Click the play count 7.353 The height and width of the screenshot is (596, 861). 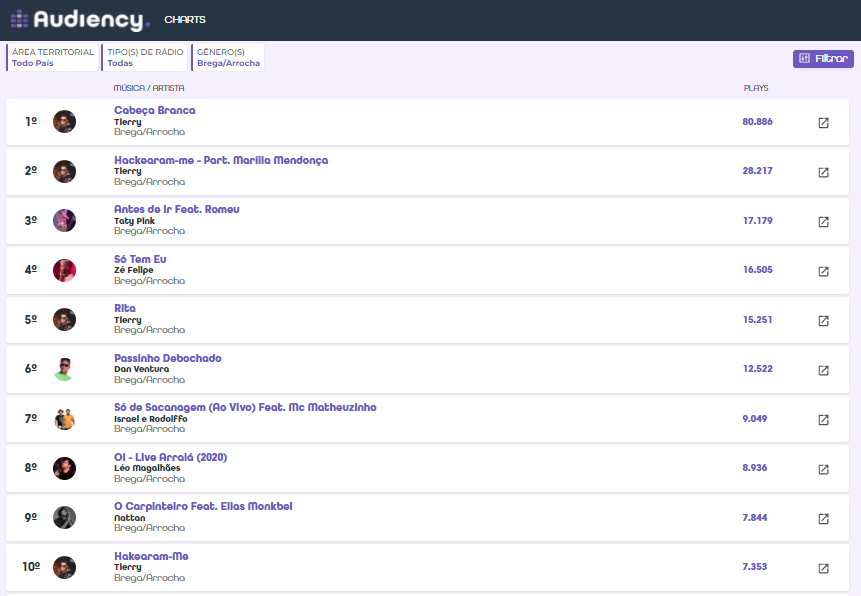(755, 566)
